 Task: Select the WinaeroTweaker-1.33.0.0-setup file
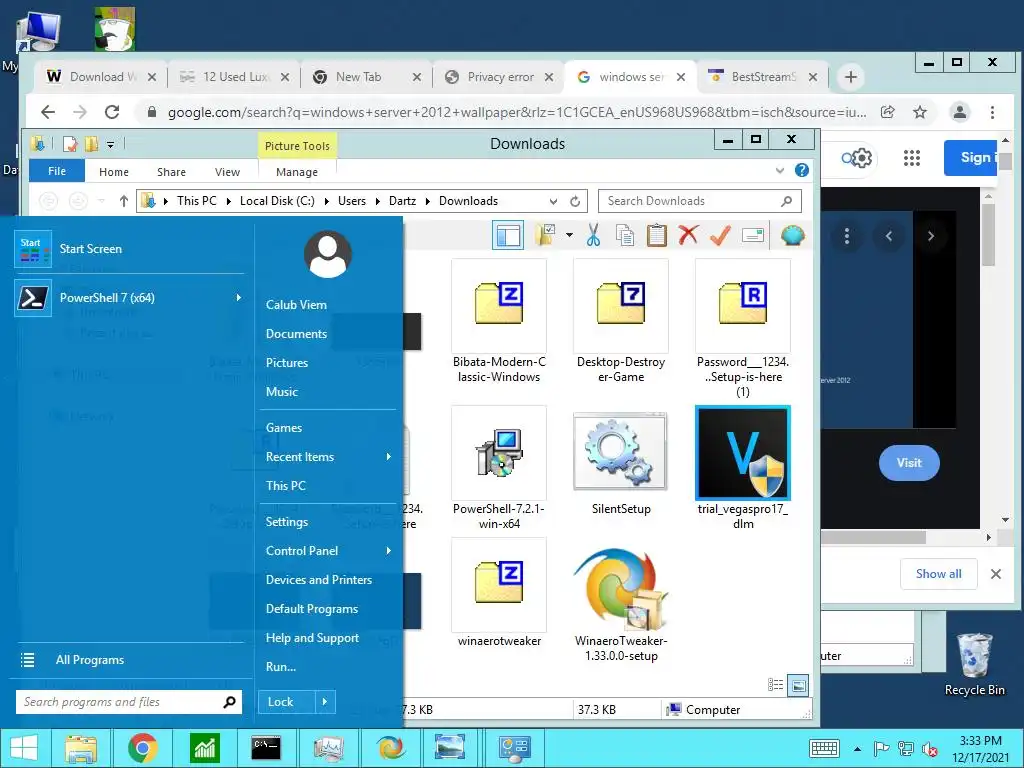pyautogui.click(x=621, y=604)
